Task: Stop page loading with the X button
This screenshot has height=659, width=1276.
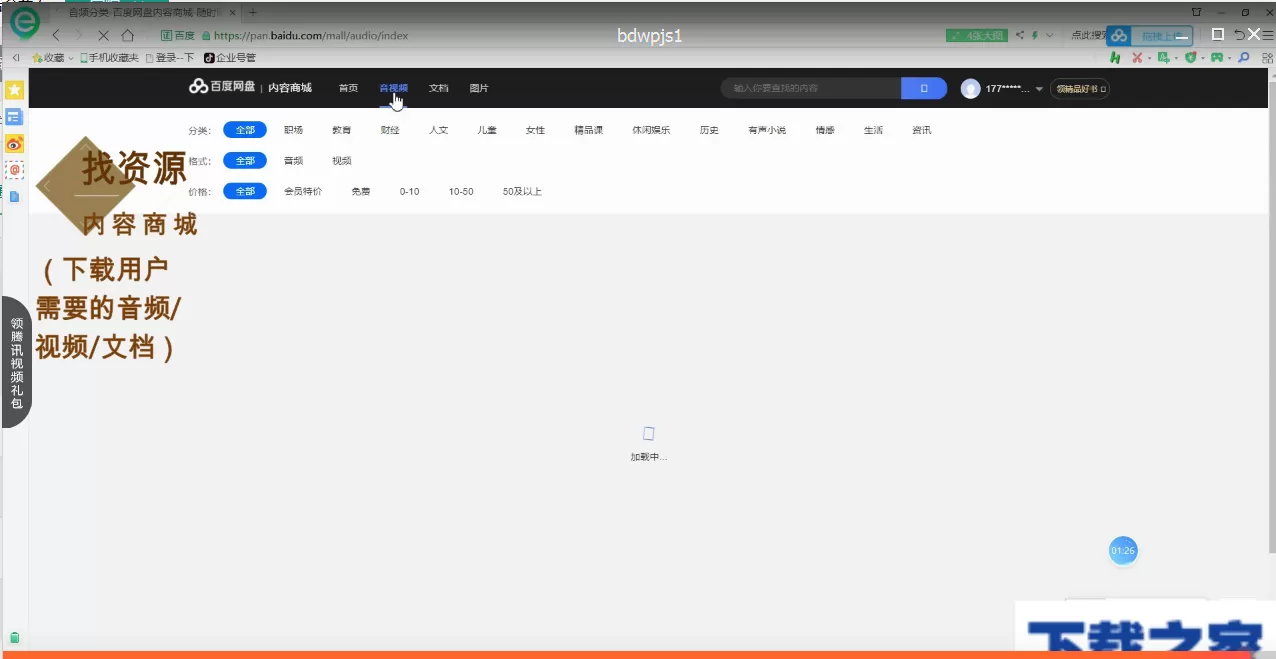Action: [x=103, y=35]
